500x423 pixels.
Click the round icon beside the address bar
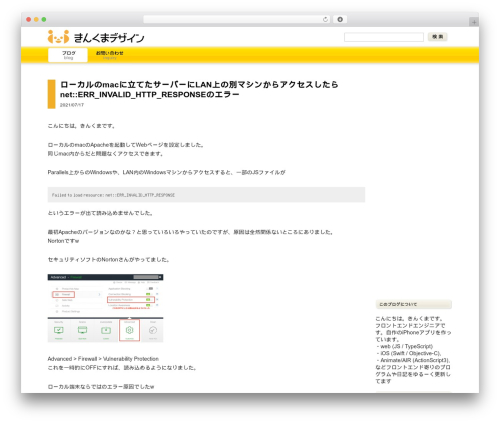click(340, 19)
